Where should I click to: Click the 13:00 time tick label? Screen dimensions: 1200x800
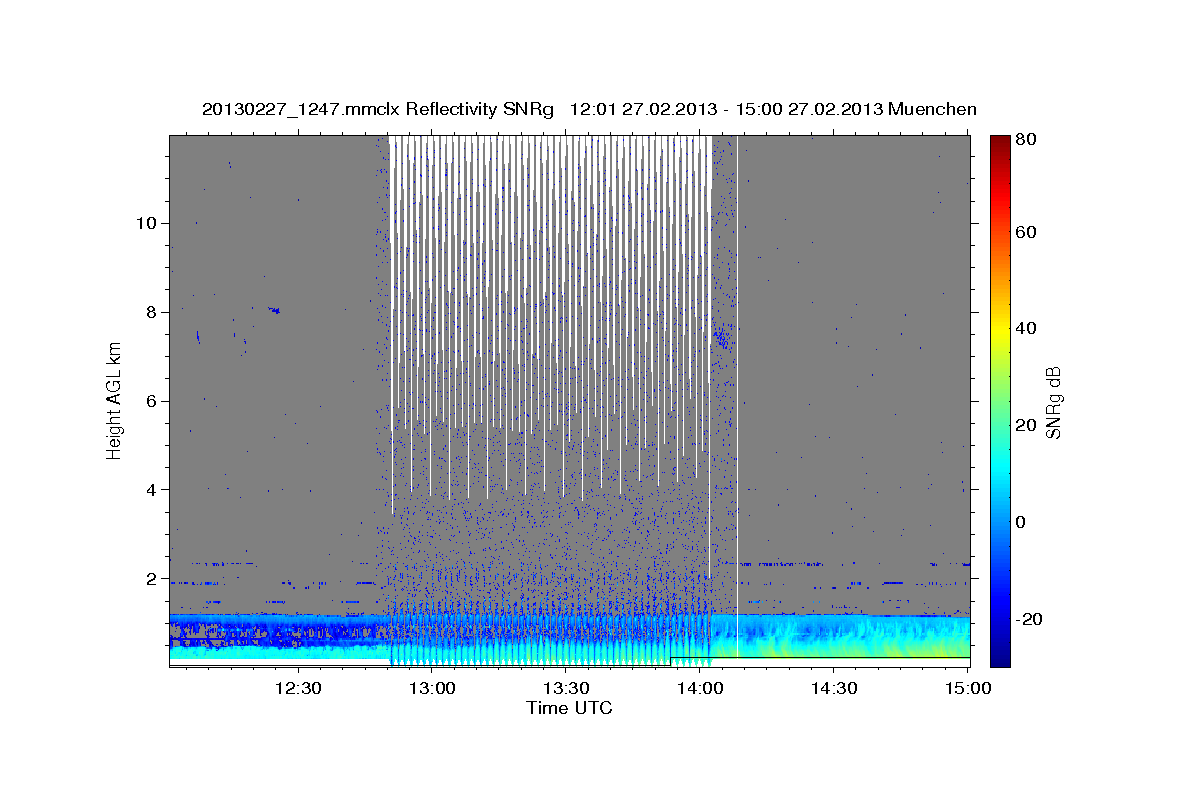point(434,688)
